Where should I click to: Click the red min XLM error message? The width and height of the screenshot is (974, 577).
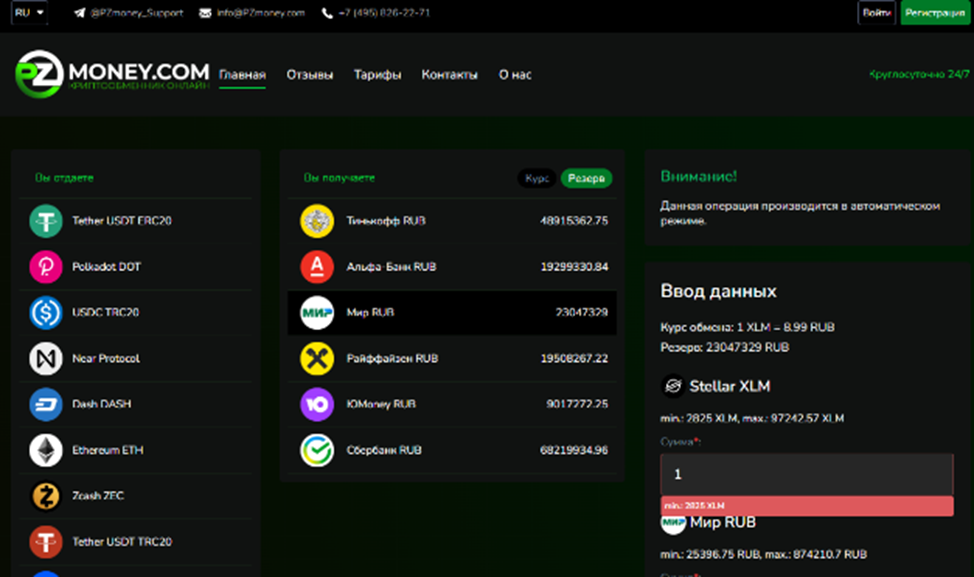(807, 506)
